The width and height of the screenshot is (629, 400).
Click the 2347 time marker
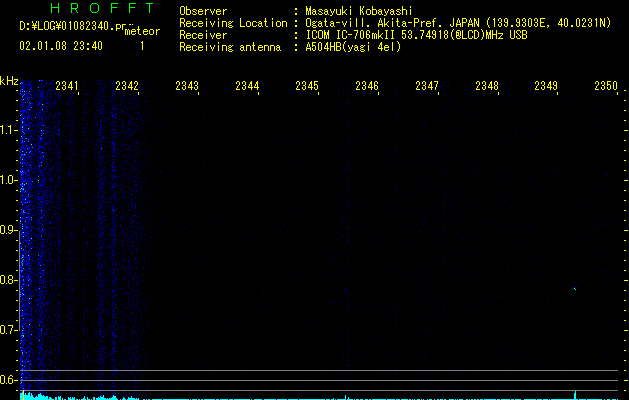click(426, 86)
